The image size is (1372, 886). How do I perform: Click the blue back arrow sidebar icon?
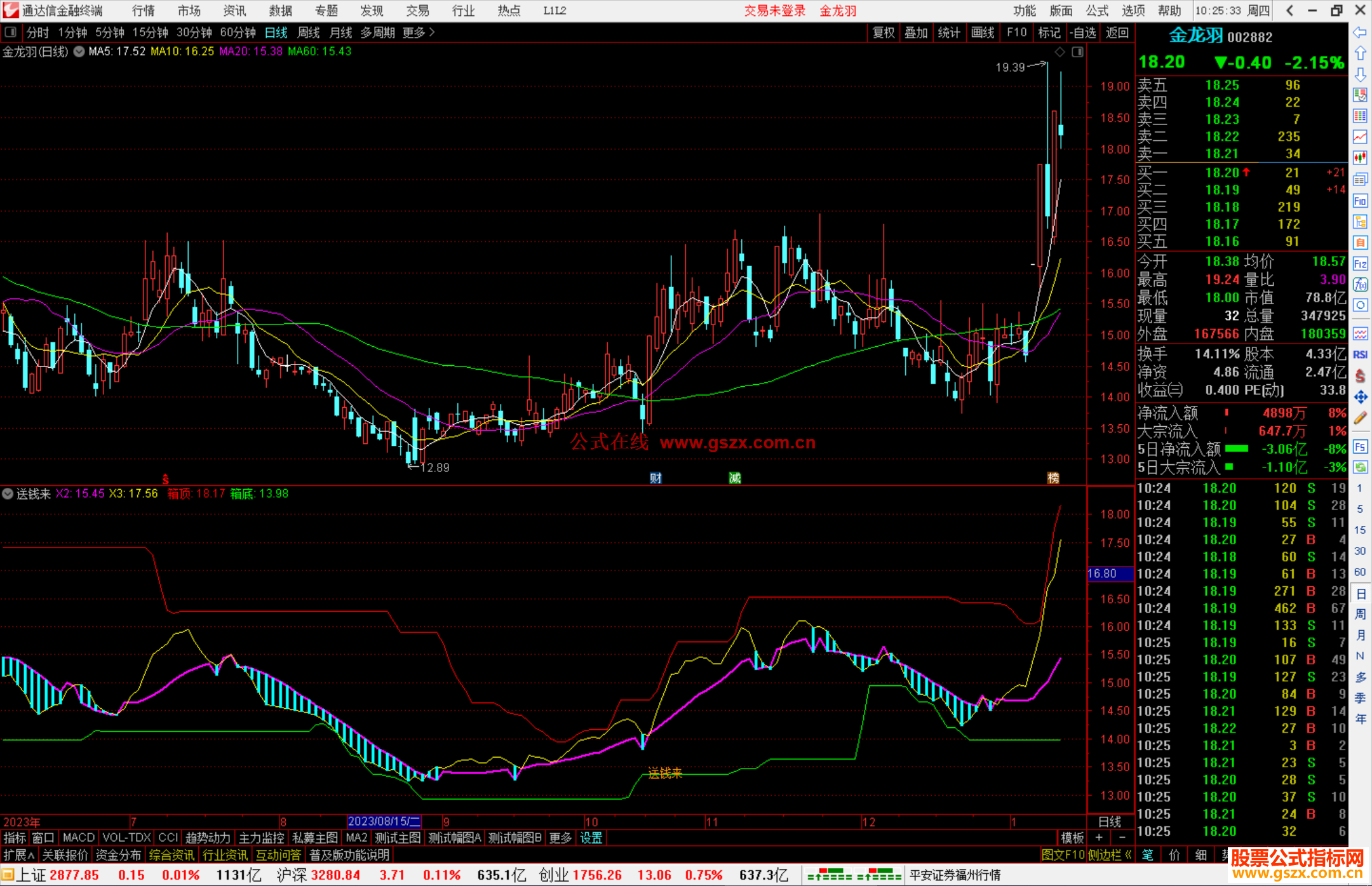pyautogui.click(x=1360, y=32)
